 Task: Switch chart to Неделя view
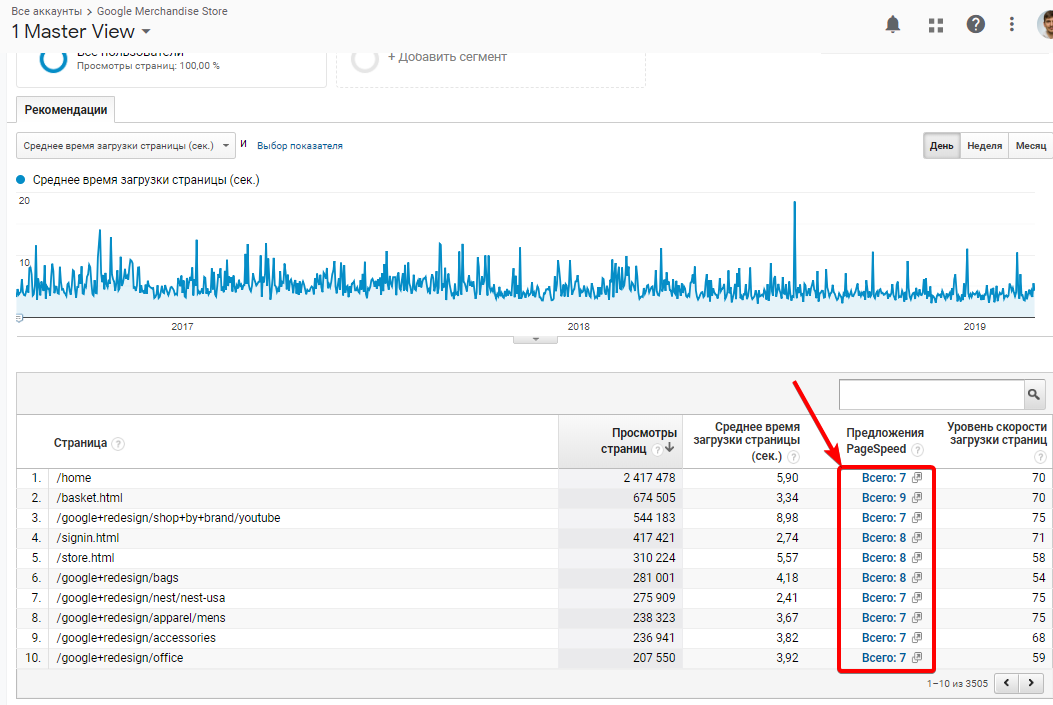point(984,146)
